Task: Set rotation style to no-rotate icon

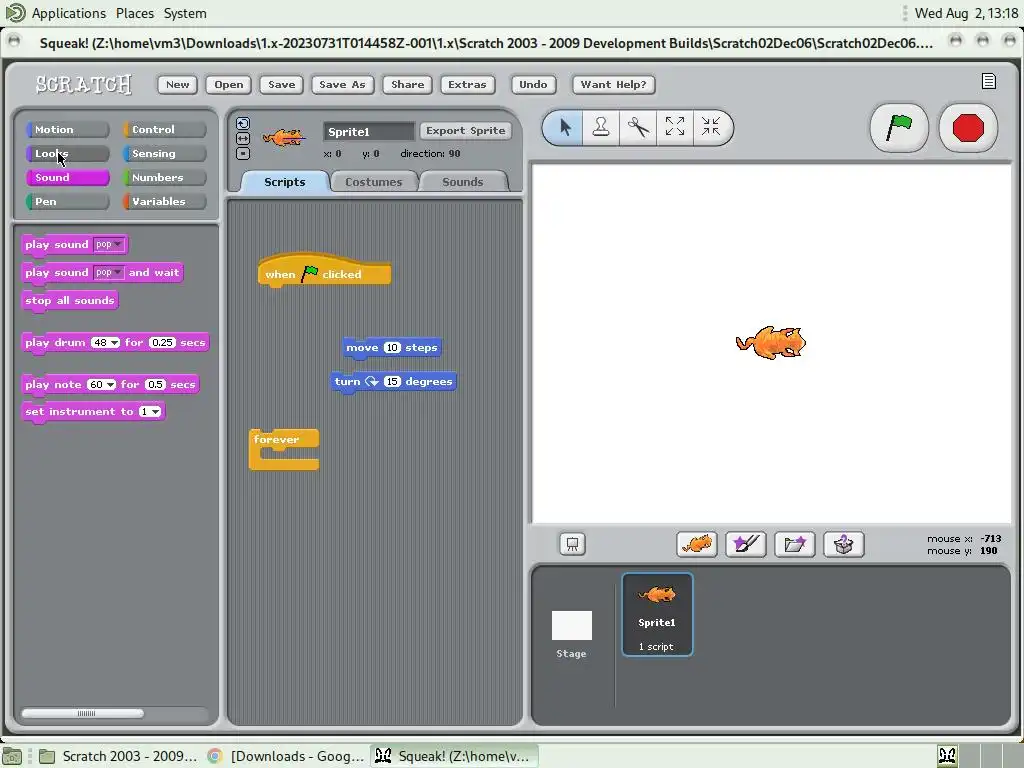Action: (x=243, y=154)
